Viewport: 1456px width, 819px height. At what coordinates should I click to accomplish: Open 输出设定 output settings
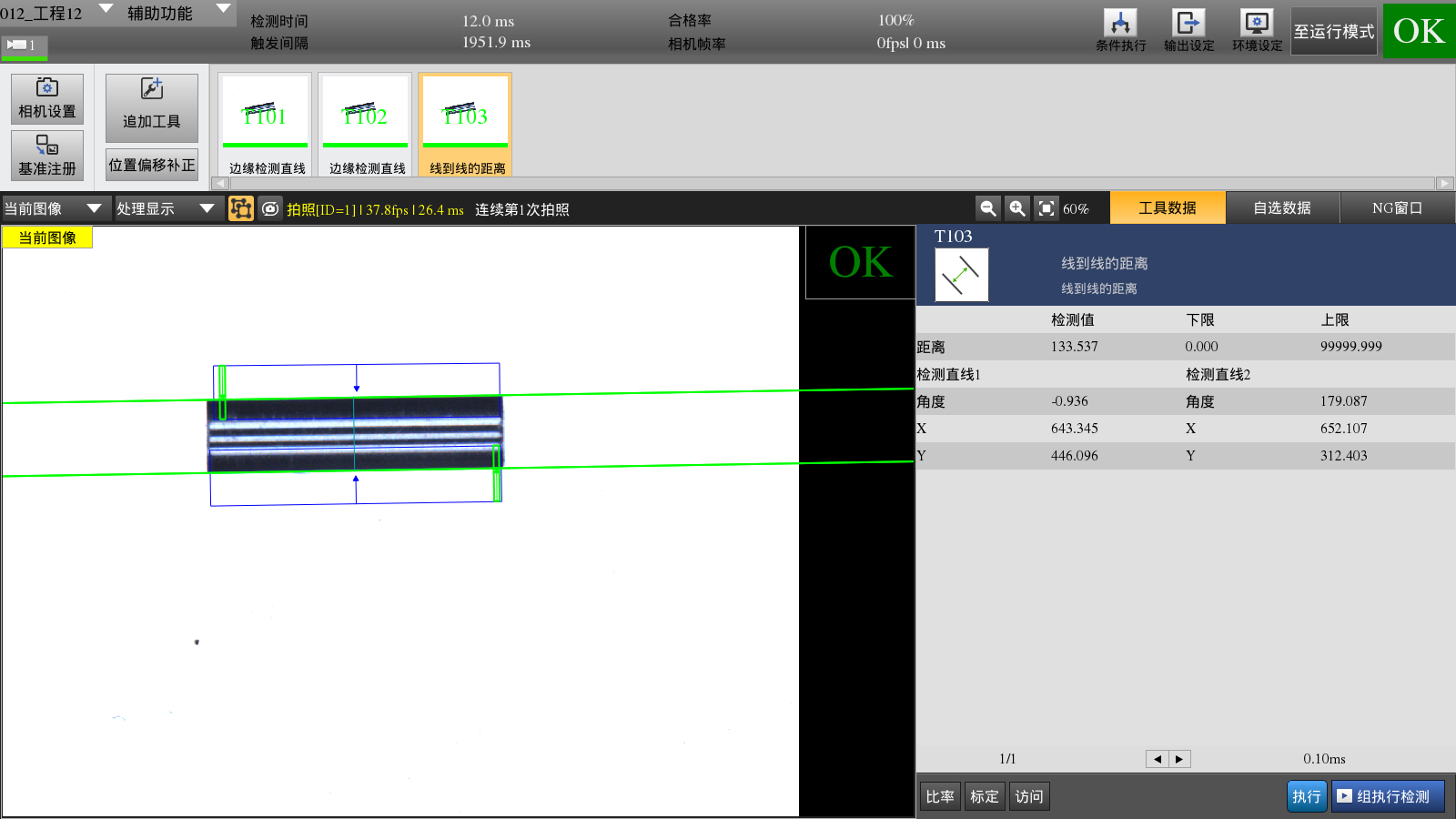point(1188,30)
